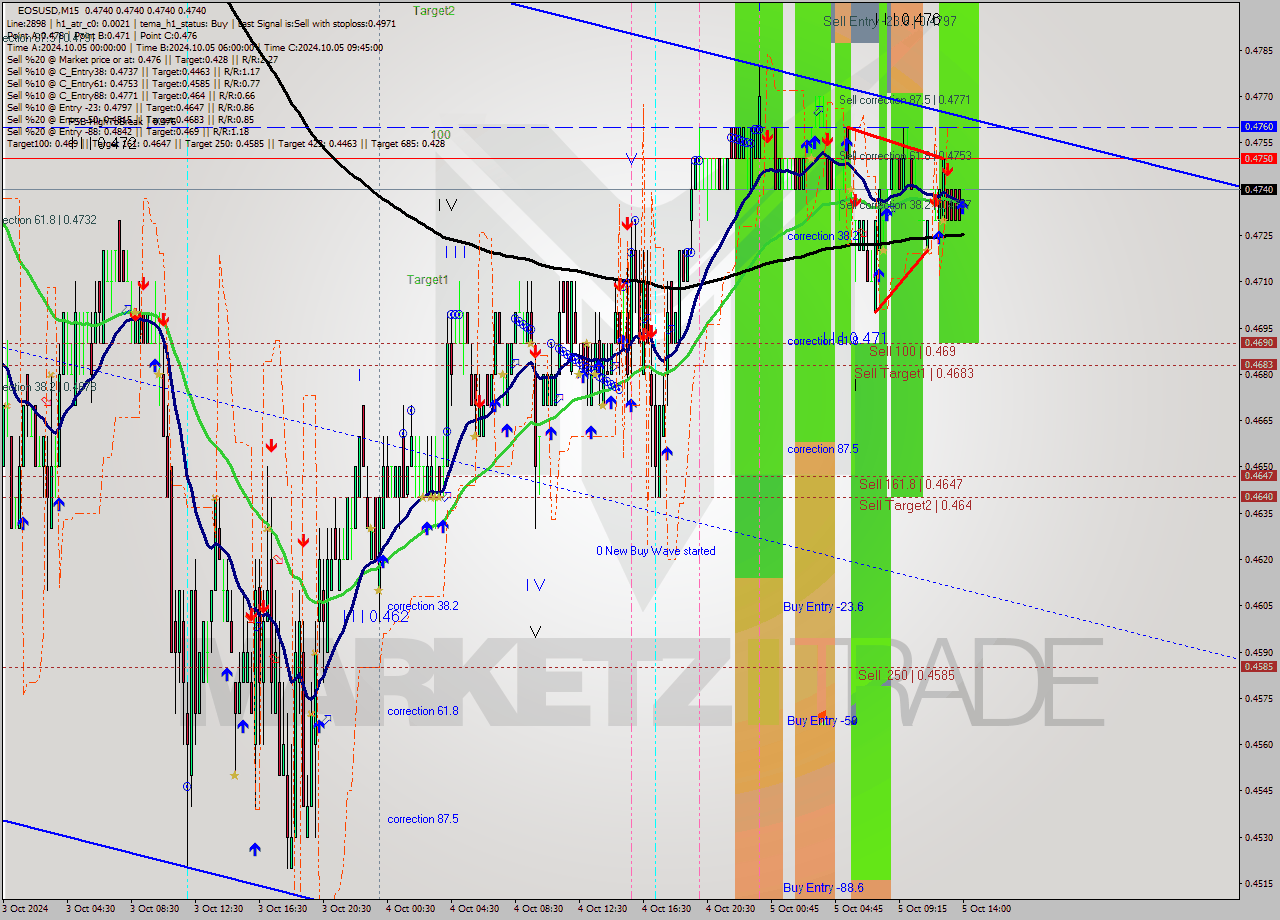Click the 'Sell 100 | 0.469' label

(911, 352)
